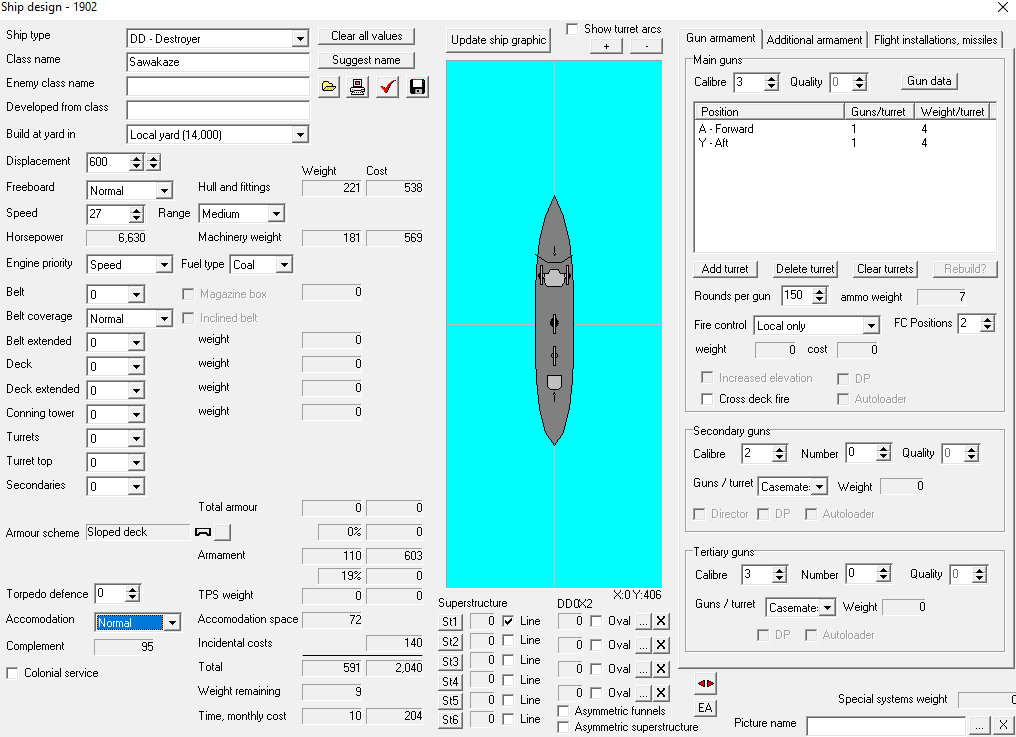Open the Build at yard in dropdown
This screenshot has width=1016, height=737.
(300, 135)
